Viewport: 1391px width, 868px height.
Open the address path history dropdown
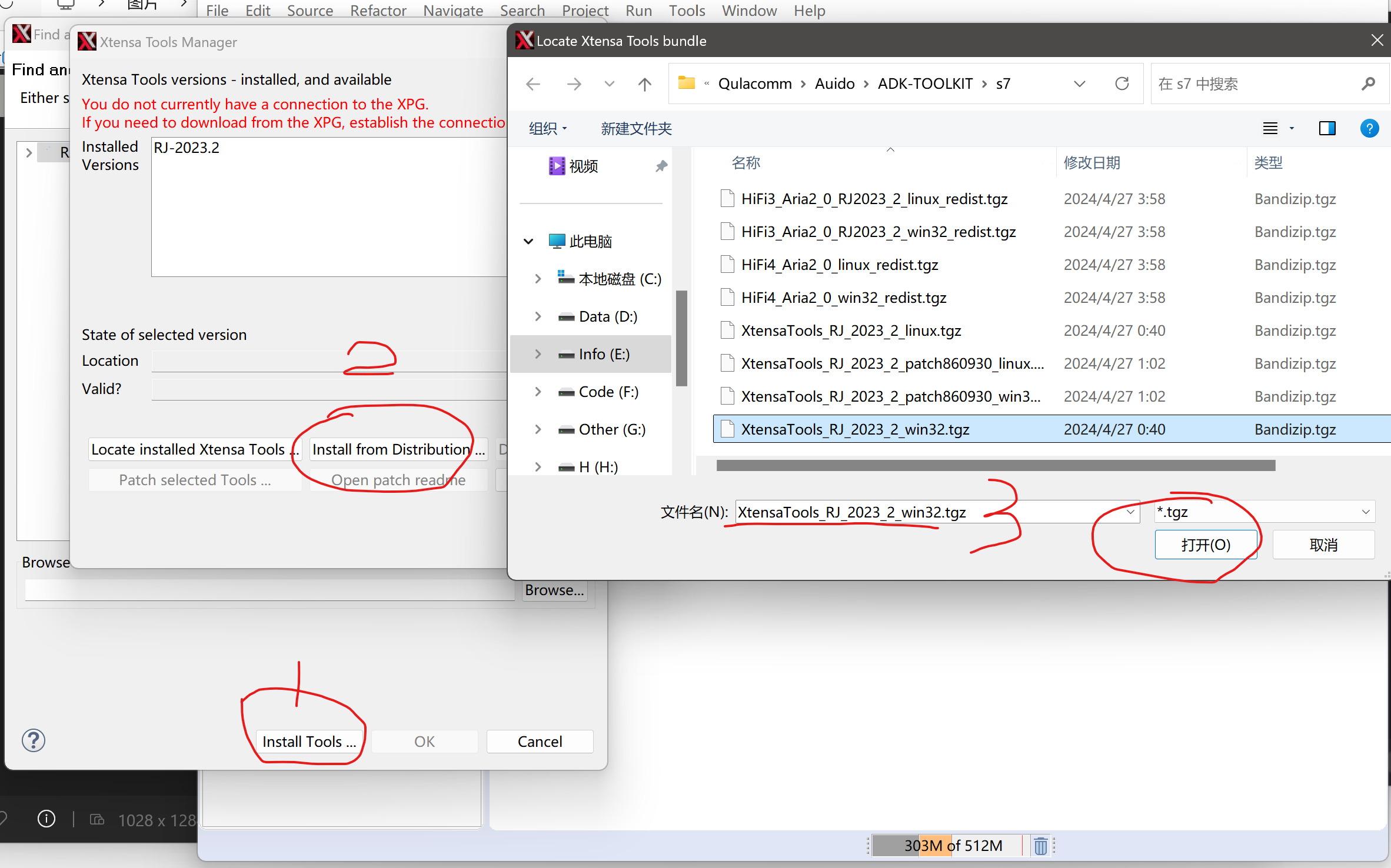point(1080,84)
